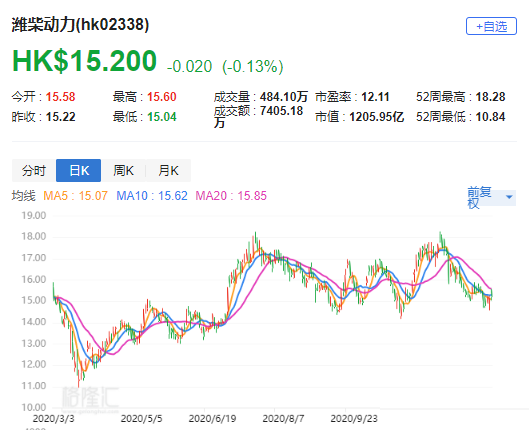The height and width of the screenshot is (430, 532).
Task: Open the 前复权 dropdown
Action: click(x=491, y=198)
